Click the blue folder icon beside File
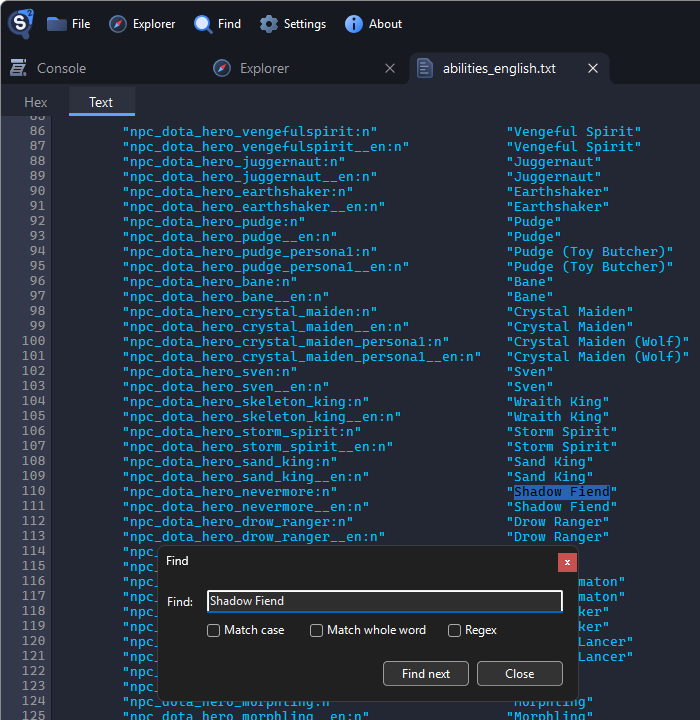Image resolution: width=700 pixels, height=720 pixels. pos(57,24)
